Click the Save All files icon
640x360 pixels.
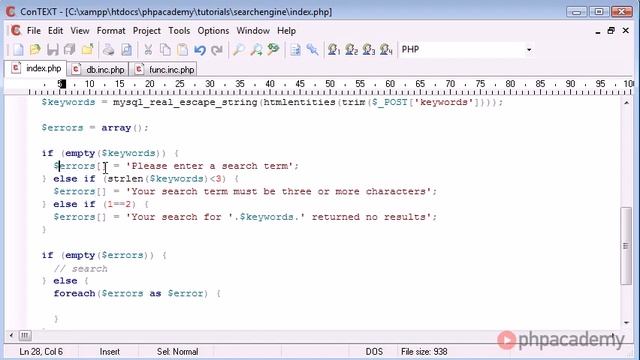[69, 50]
